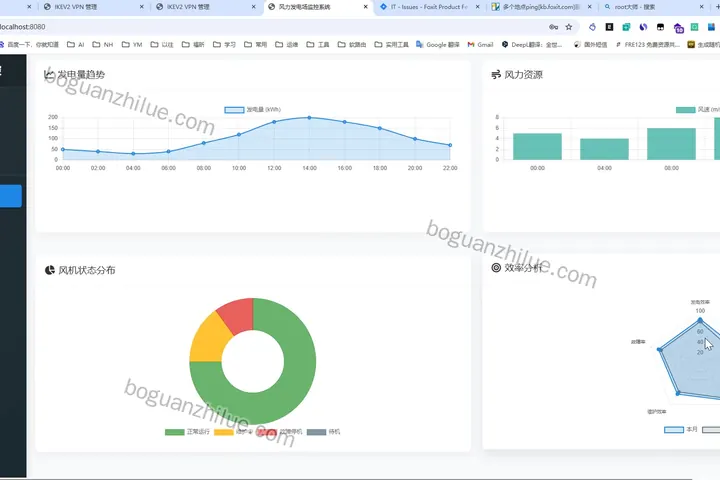Image resolution: width=720 pixels, height=480 pixels.
Task: Expand the 软路由 bookmark folder
Action: [x=352, y=45]
